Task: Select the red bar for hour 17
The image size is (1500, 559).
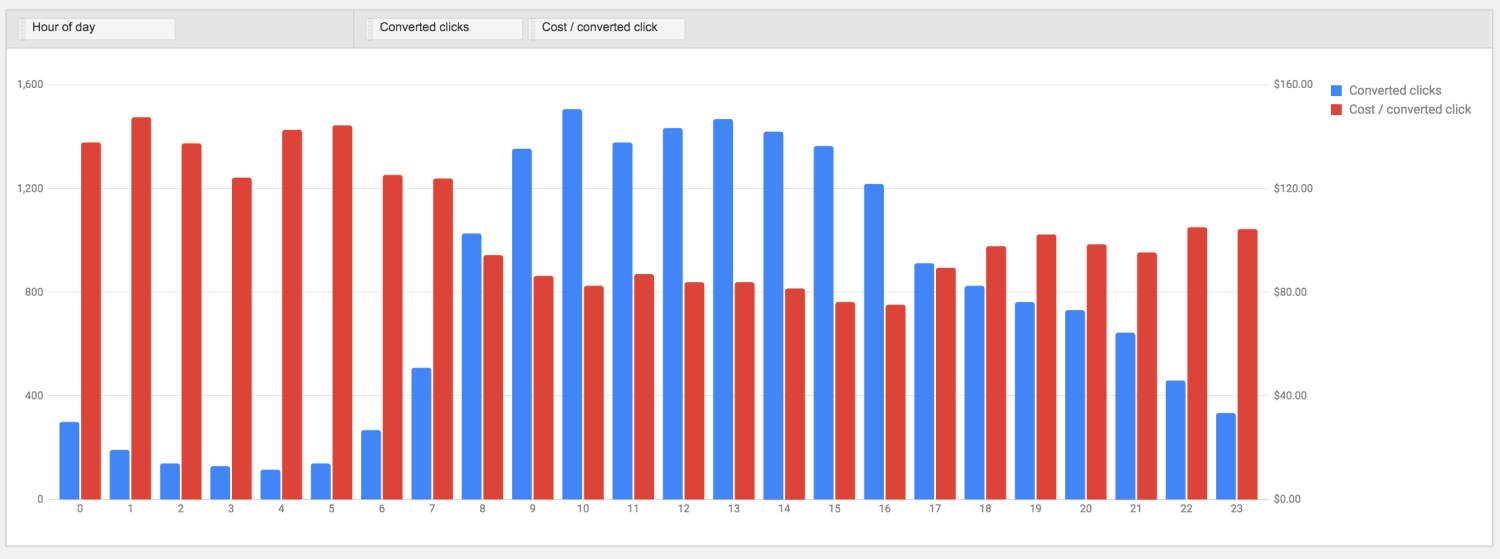Action: tap(946, 383)
